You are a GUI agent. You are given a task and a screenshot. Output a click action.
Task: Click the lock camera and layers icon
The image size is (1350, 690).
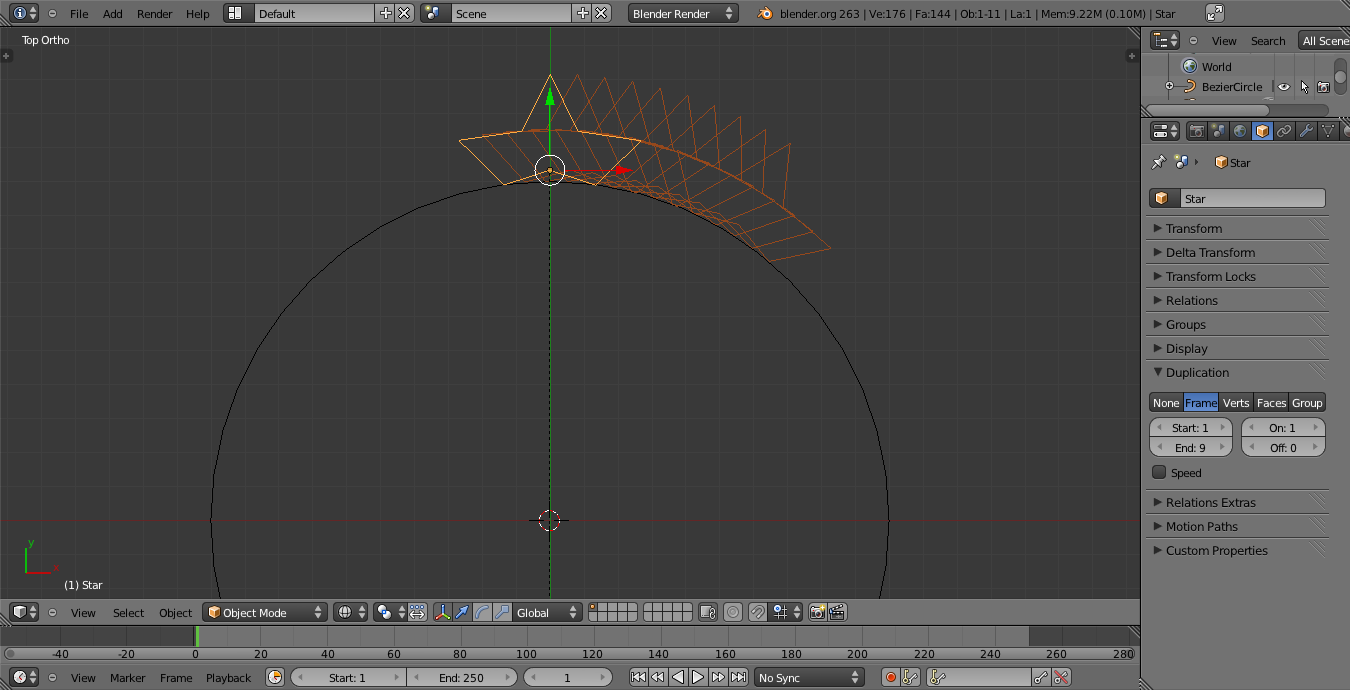(708, 612)
